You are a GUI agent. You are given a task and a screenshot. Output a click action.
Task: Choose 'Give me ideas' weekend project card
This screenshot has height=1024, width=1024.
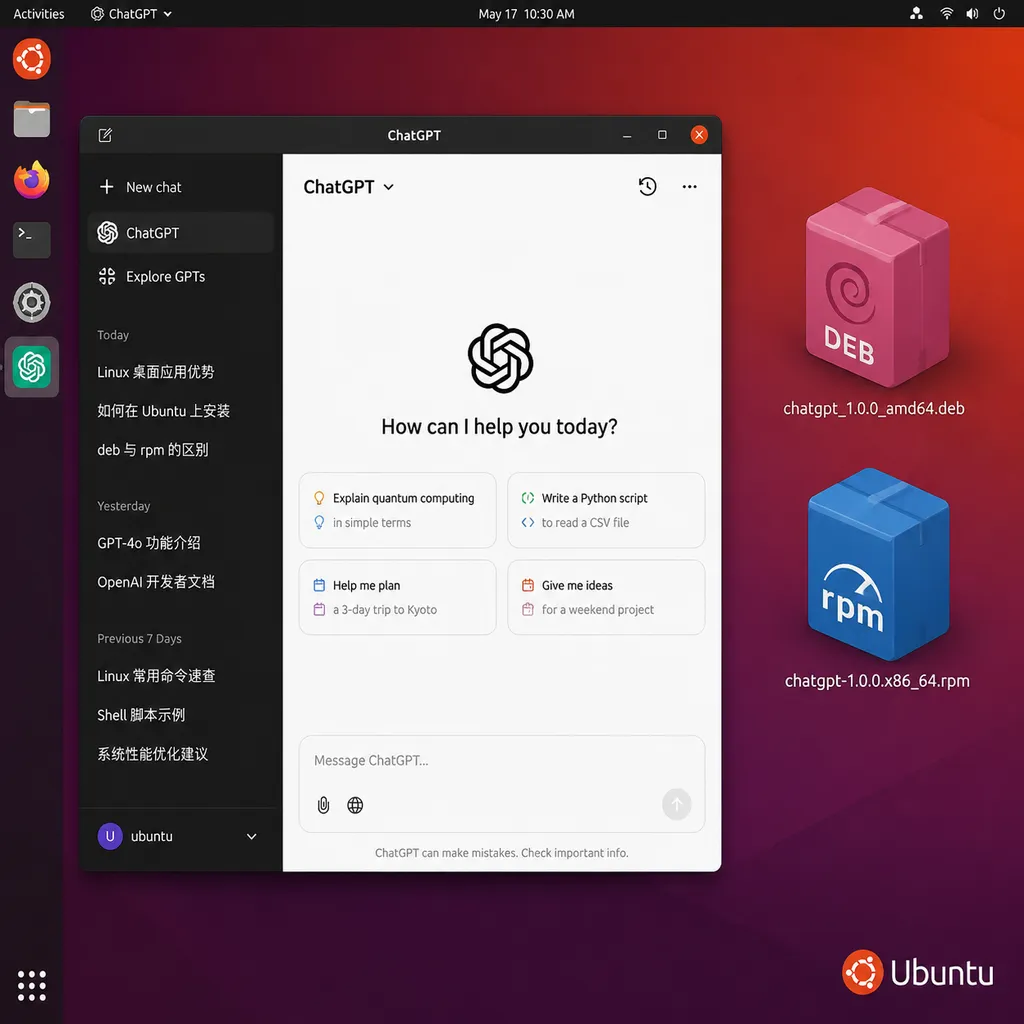point(605,597)
